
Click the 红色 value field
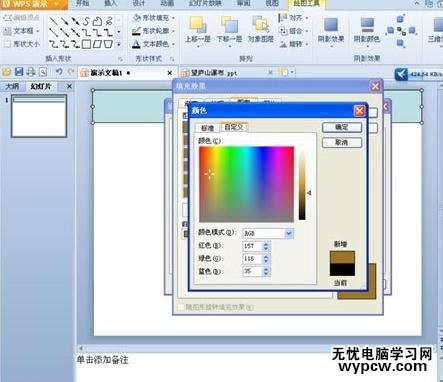(252, 246)
